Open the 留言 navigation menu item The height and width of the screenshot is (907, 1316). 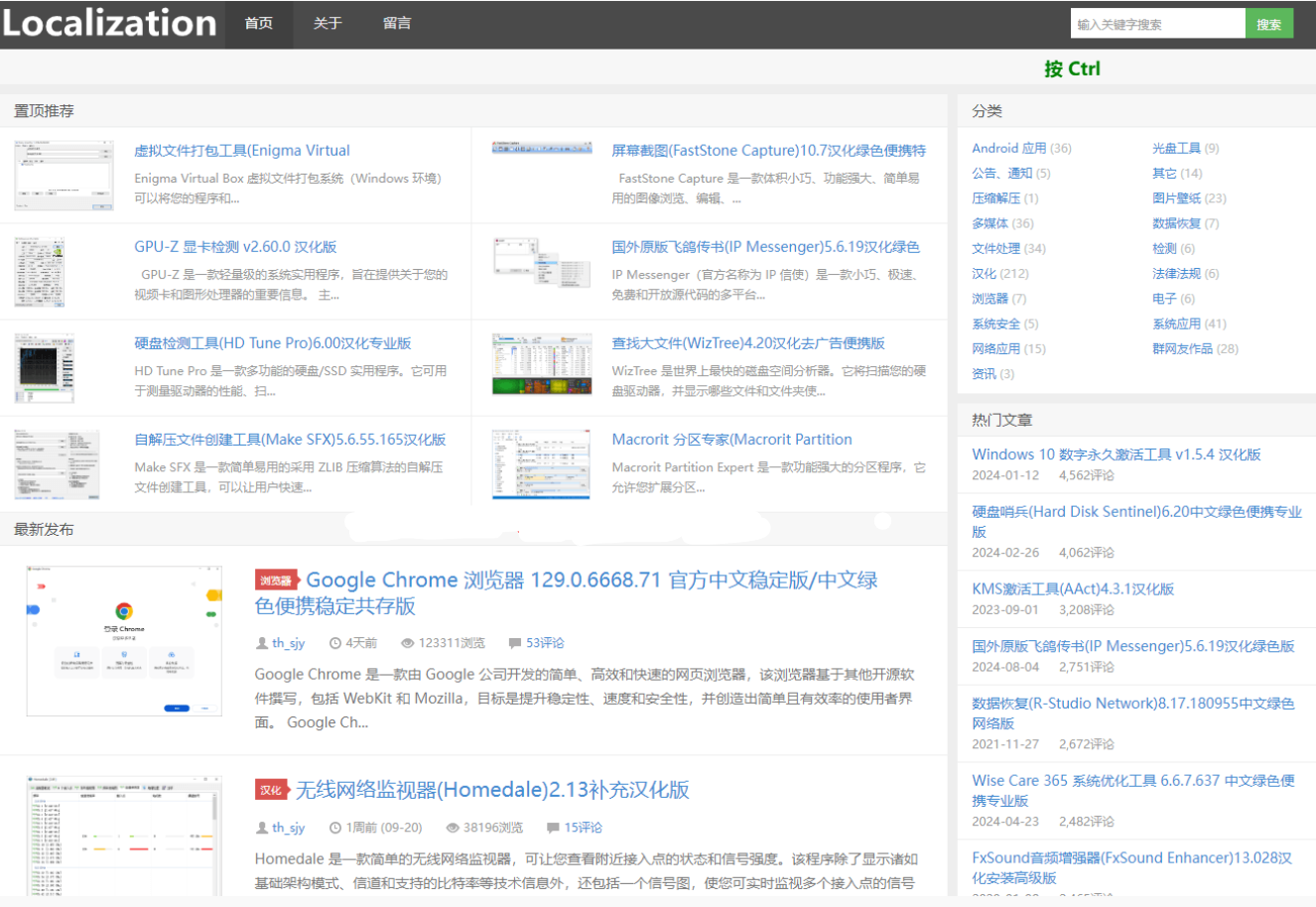point(397,24)
